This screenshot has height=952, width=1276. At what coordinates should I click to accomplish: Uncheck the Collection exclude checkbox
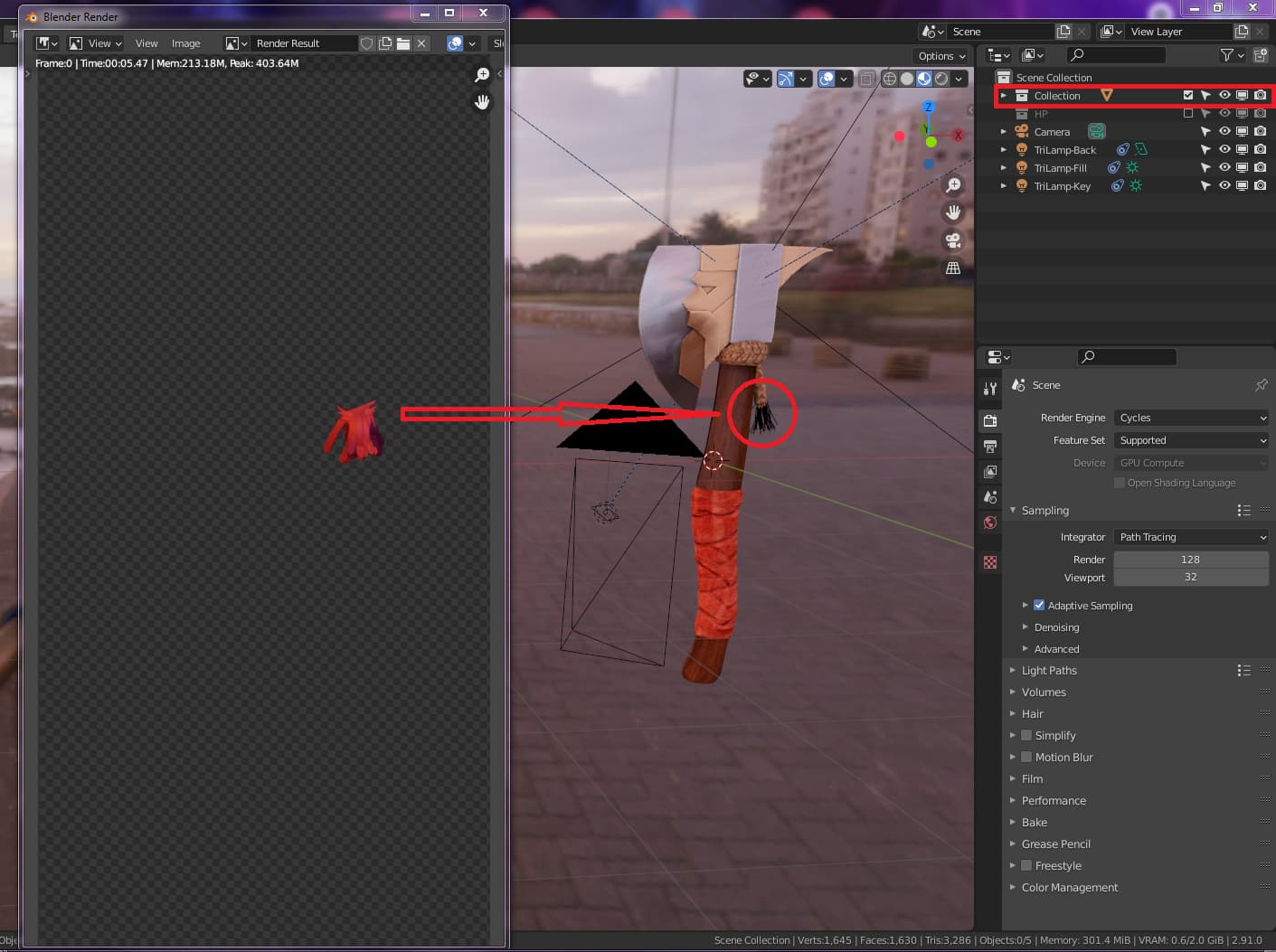1188,95
